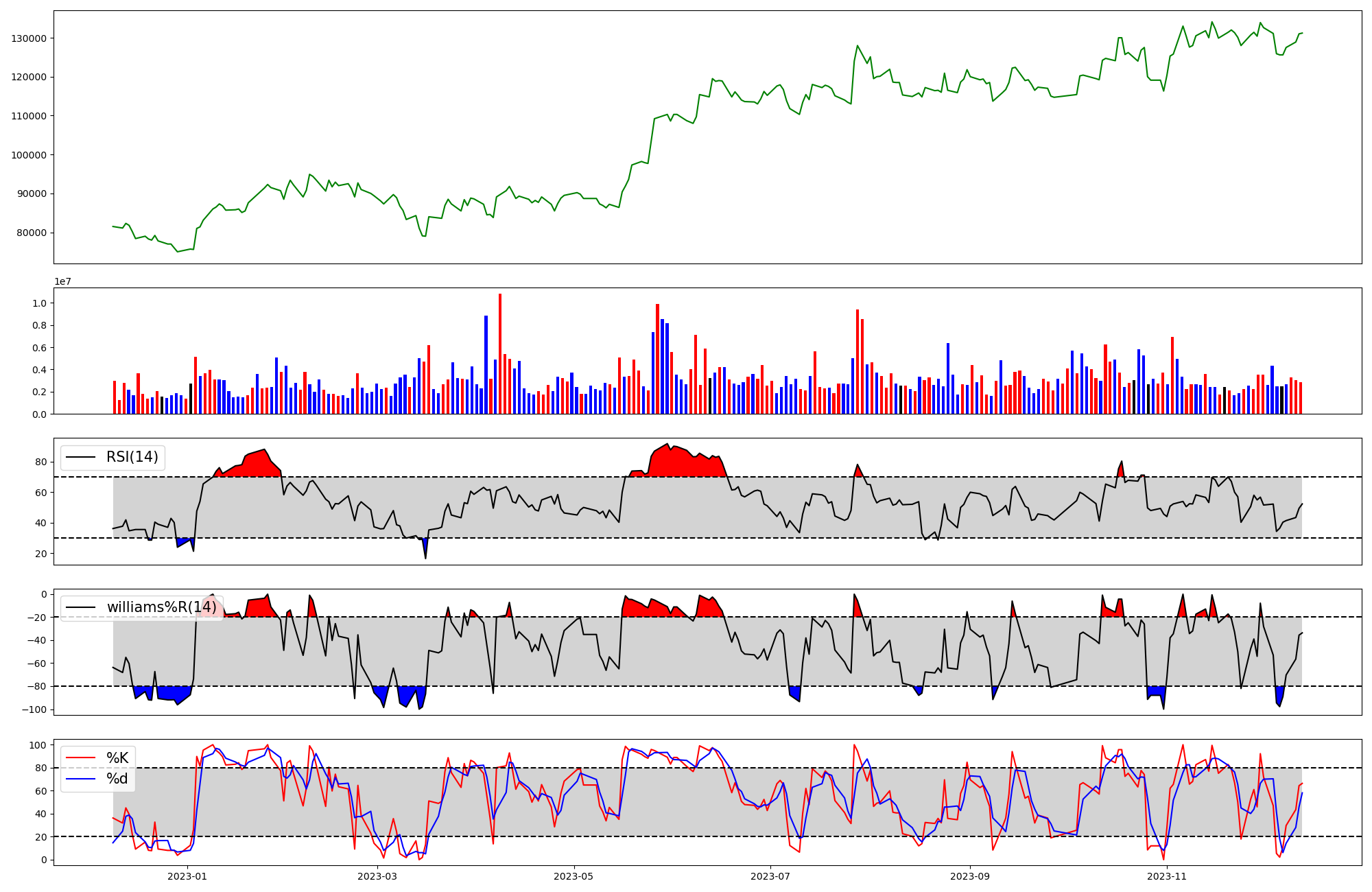This screenshot has width=1372, height=892.
Task: Click the RSI(14) legend label
Action: click(132, 457)
